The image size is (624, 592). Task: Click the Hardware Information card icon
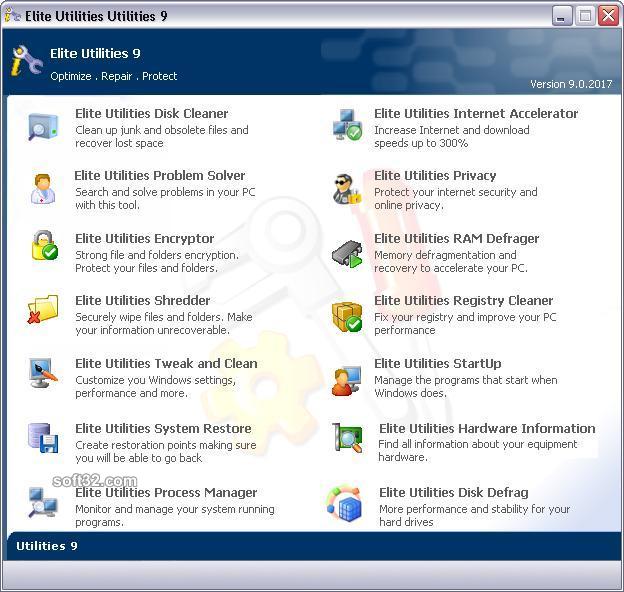347,438
